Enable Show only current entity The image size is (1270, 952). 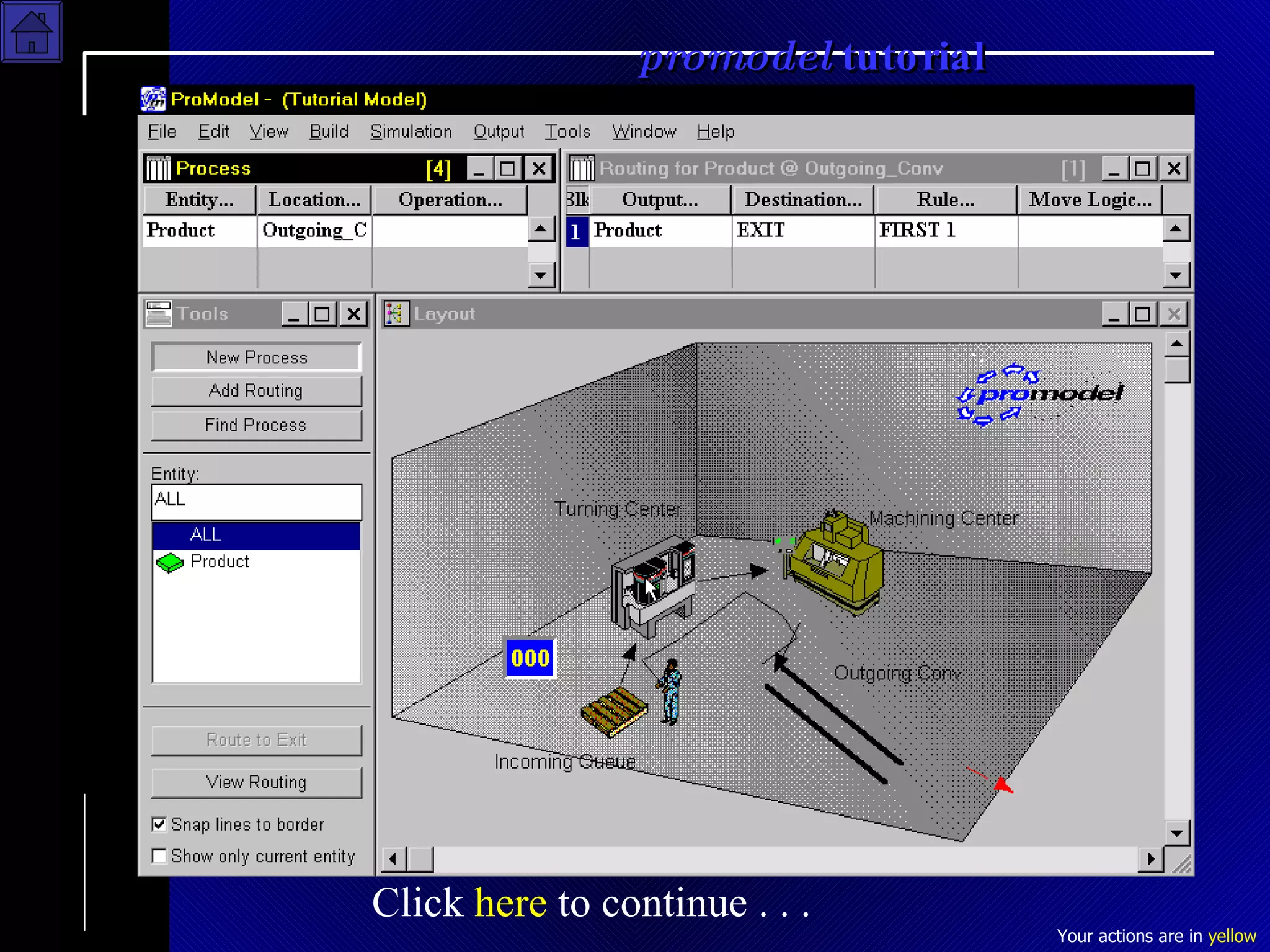(159, 856)
